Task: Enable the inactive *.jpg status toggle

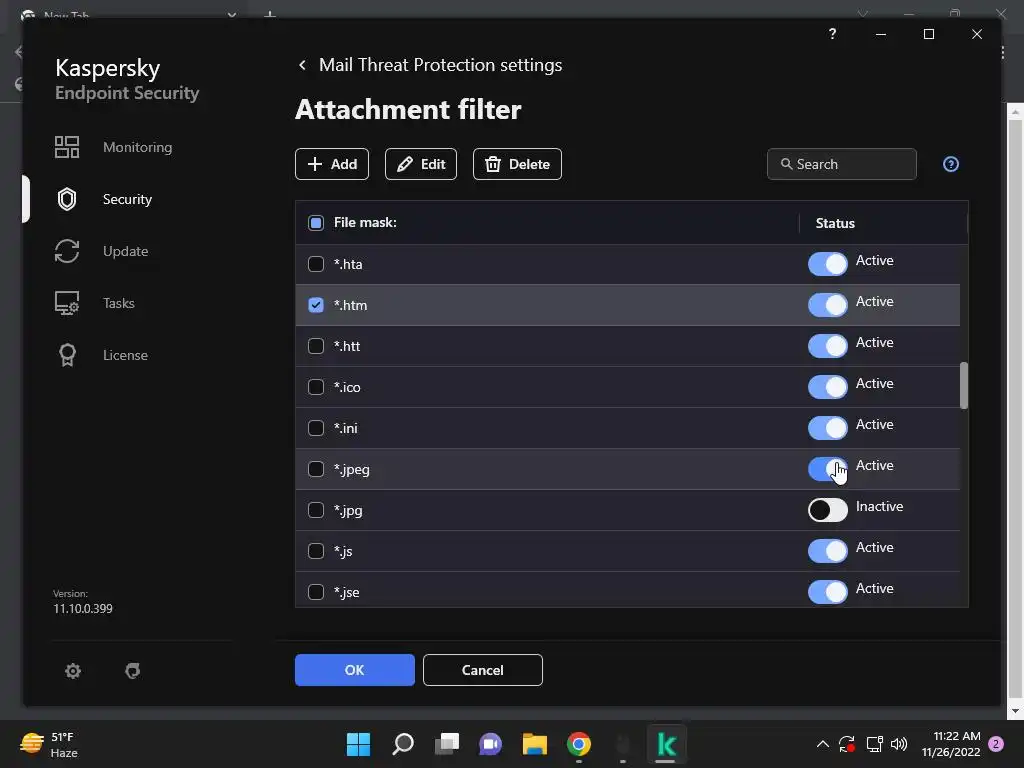Action: coord(827,510)
